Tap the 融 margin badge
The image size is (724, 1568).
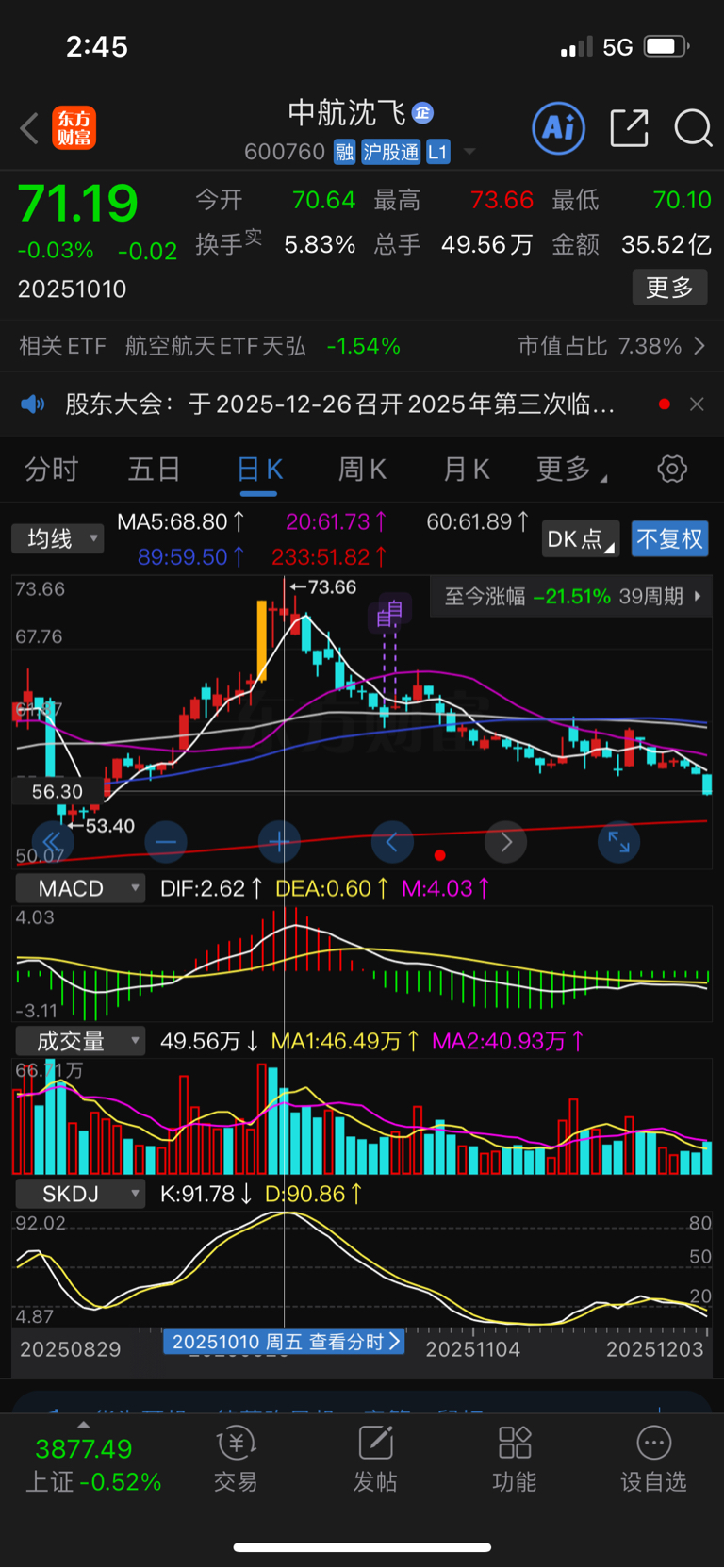[x=344, y=152]
